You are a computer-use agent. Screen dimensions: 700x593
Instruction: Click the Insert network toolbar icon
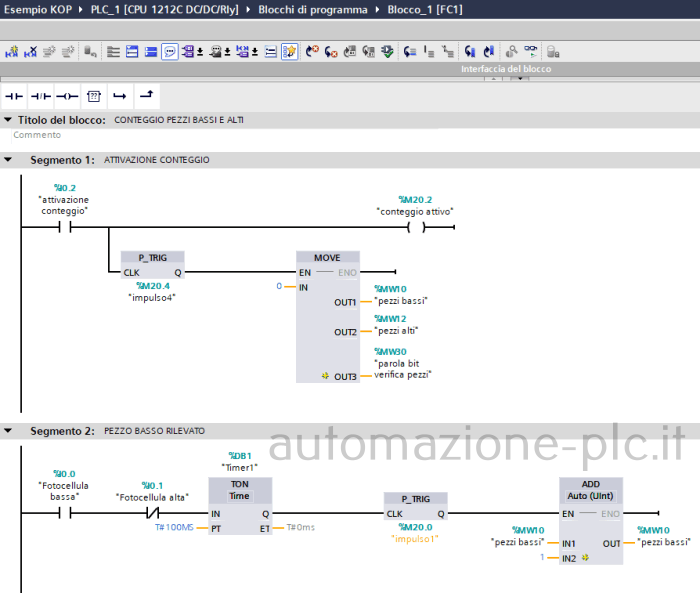pos(10,51)
